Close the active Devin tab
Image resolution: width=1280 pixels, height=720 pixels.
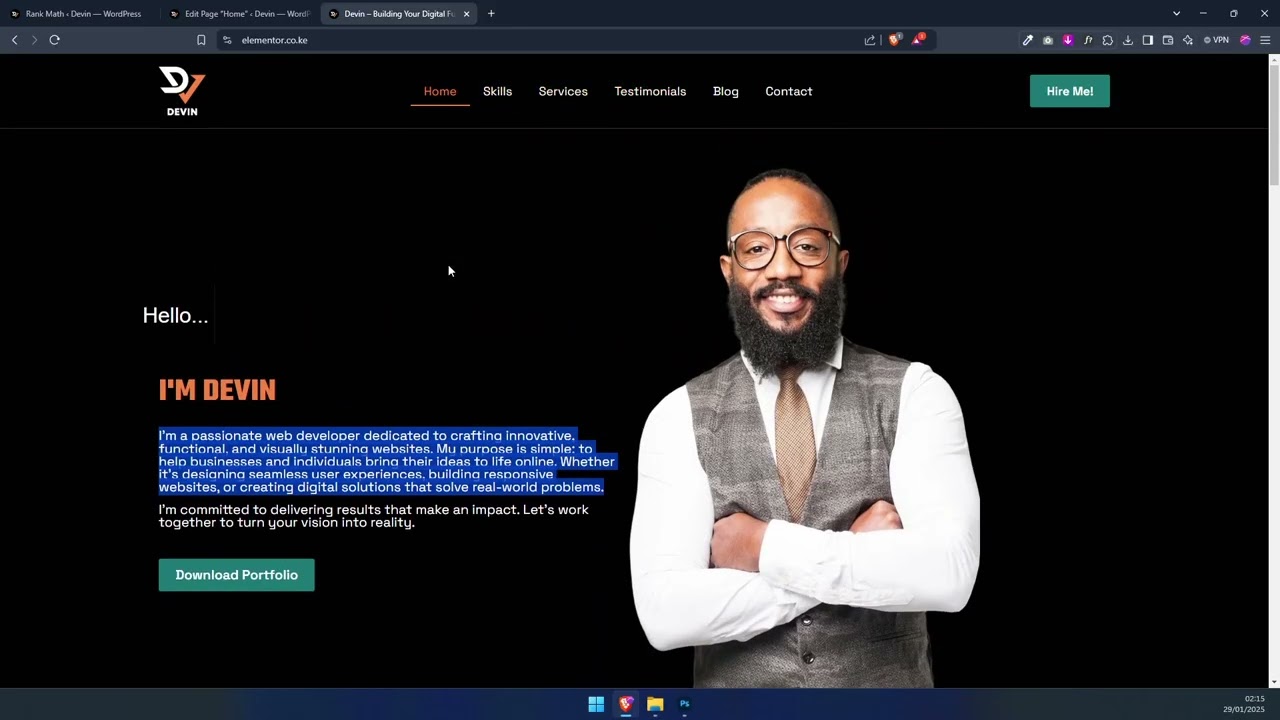pyautogui.click(x=466, y=14)
